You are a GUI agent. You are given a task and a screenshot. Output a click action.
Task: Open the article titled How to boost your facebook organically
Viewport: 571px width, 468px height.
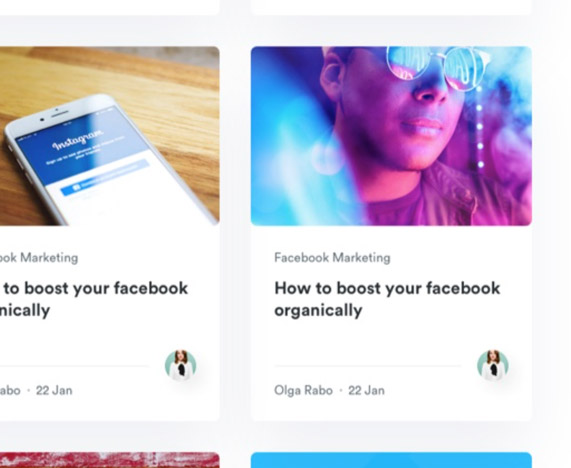(x=387, y=299)
